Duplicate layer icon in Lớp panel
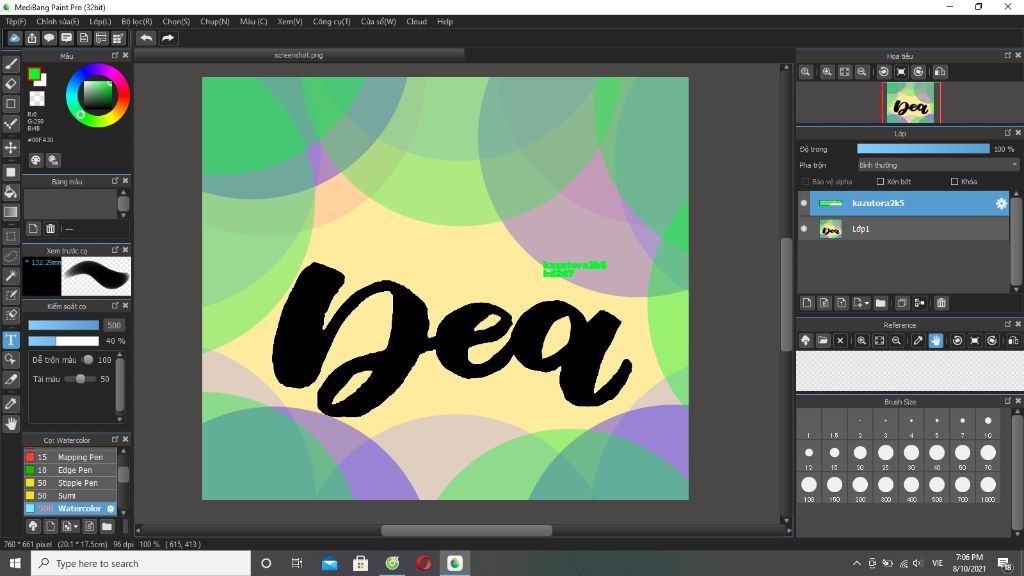 902,303
